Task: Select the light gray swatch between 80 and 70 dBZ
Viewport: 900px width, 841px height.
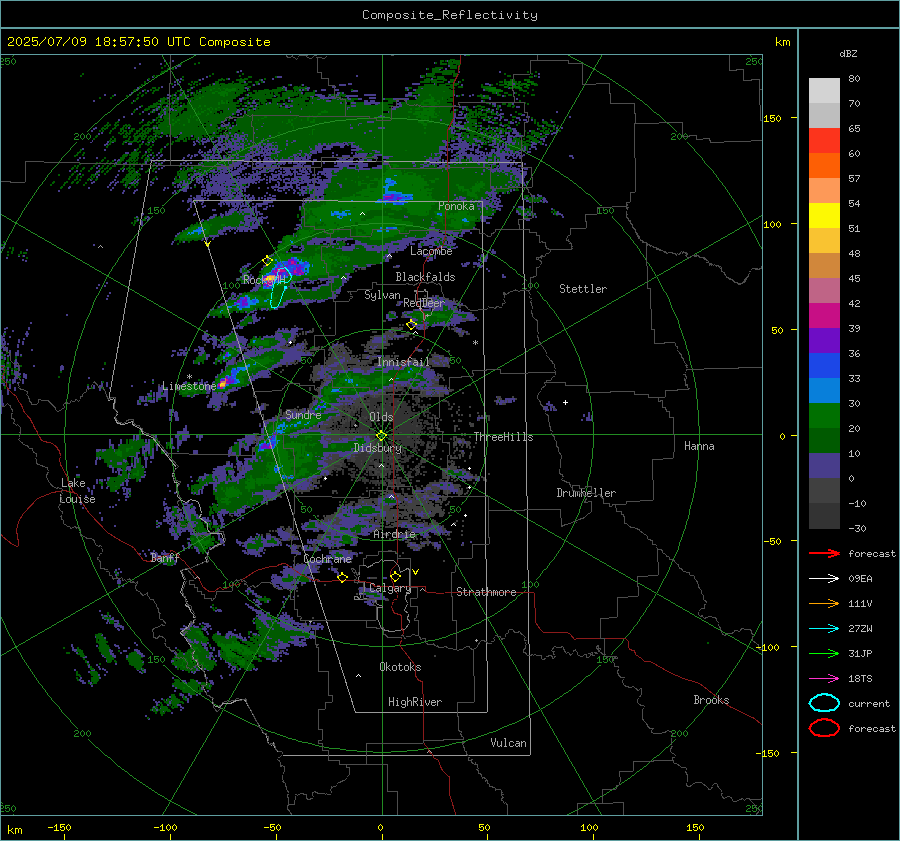Action: click(x=824, y=91)
